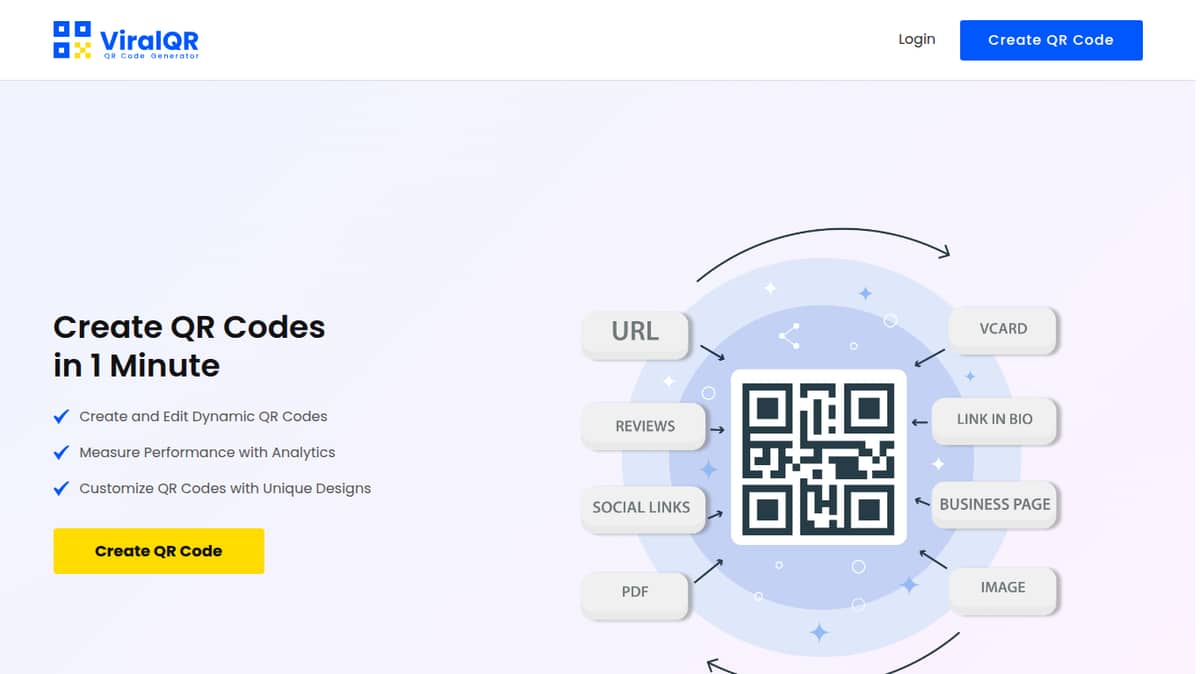The width and height of the screenshot is (1200, 674).
Task: Click 'Measure Performance with Analytics' text
Action: point(207,452)
